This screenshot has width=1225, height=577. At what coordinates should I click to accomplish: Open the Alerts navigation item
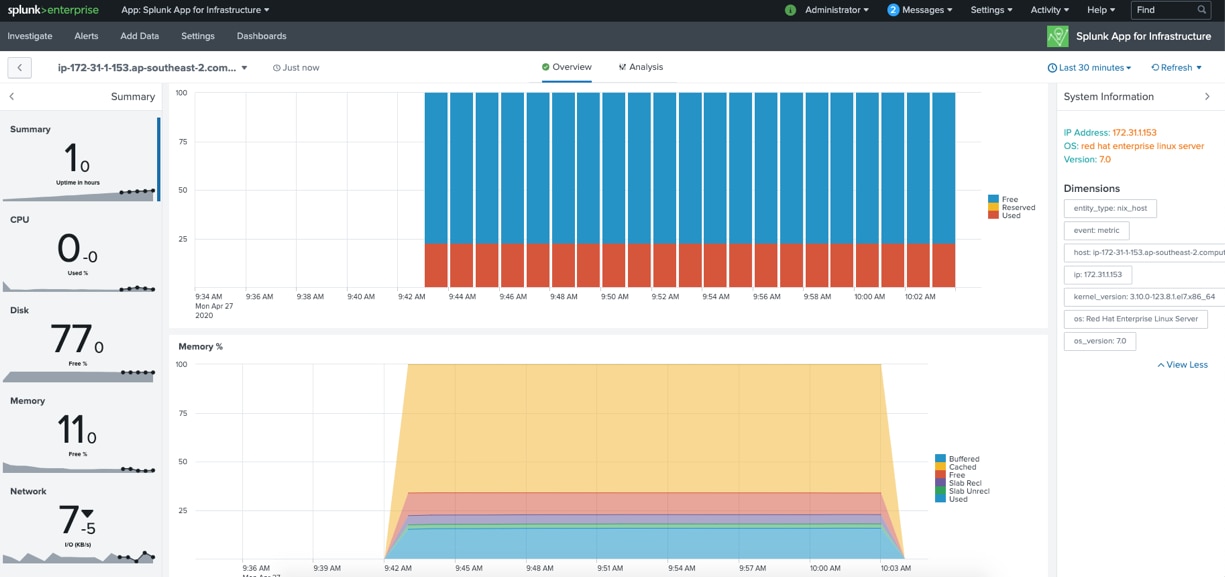coord(86,36)
